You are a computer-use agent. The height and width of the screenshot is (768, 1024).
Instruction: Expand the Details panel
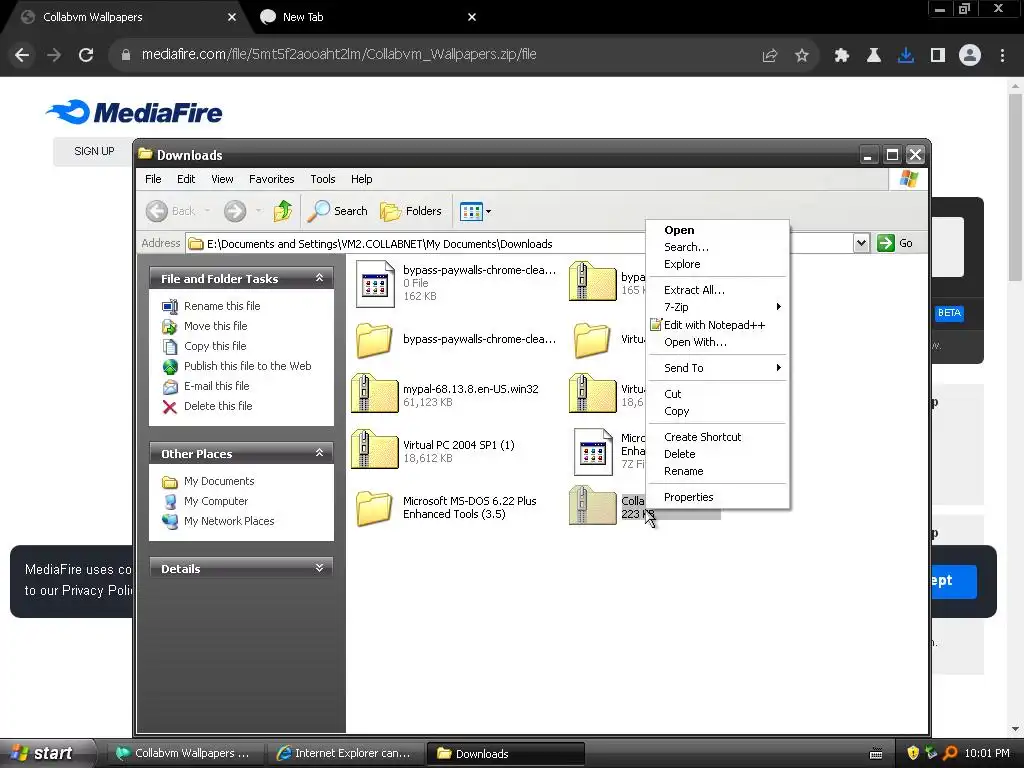[319, 568]
